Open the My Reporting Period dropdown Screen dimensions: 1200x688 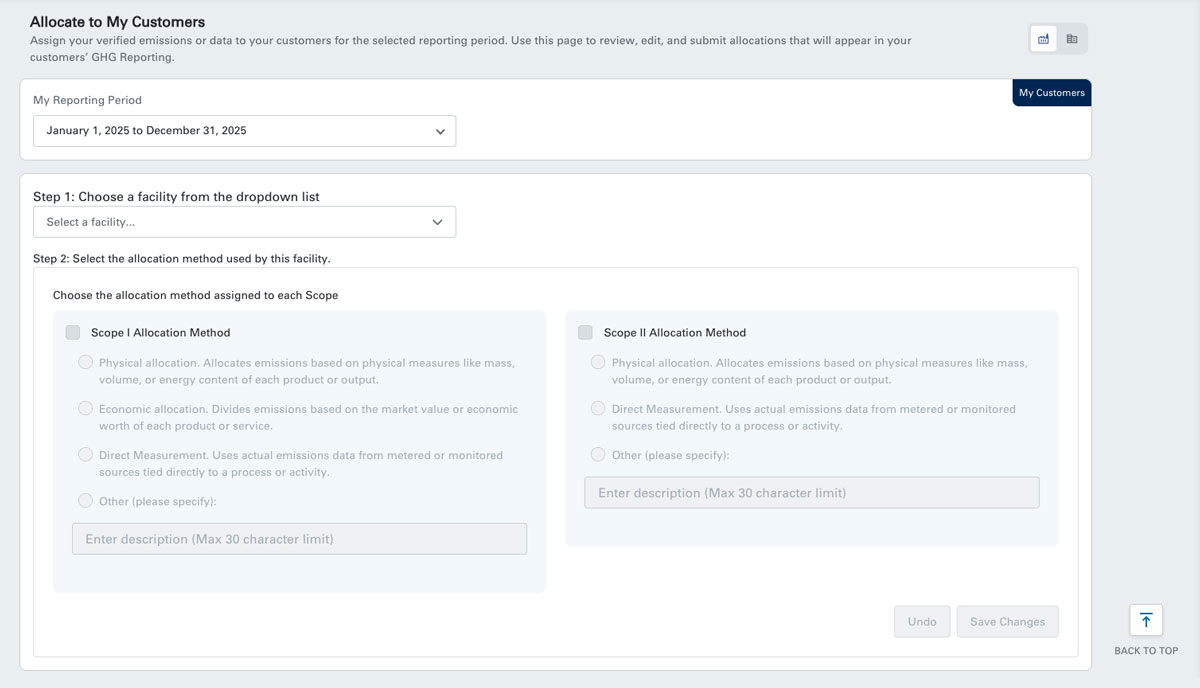coord(244,131)
